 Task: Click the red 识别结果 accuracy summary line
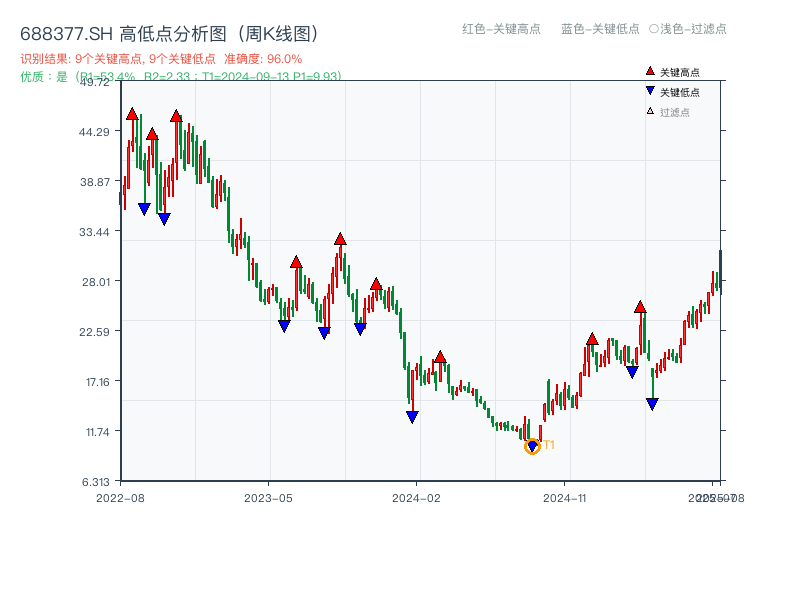click(161, 59)
